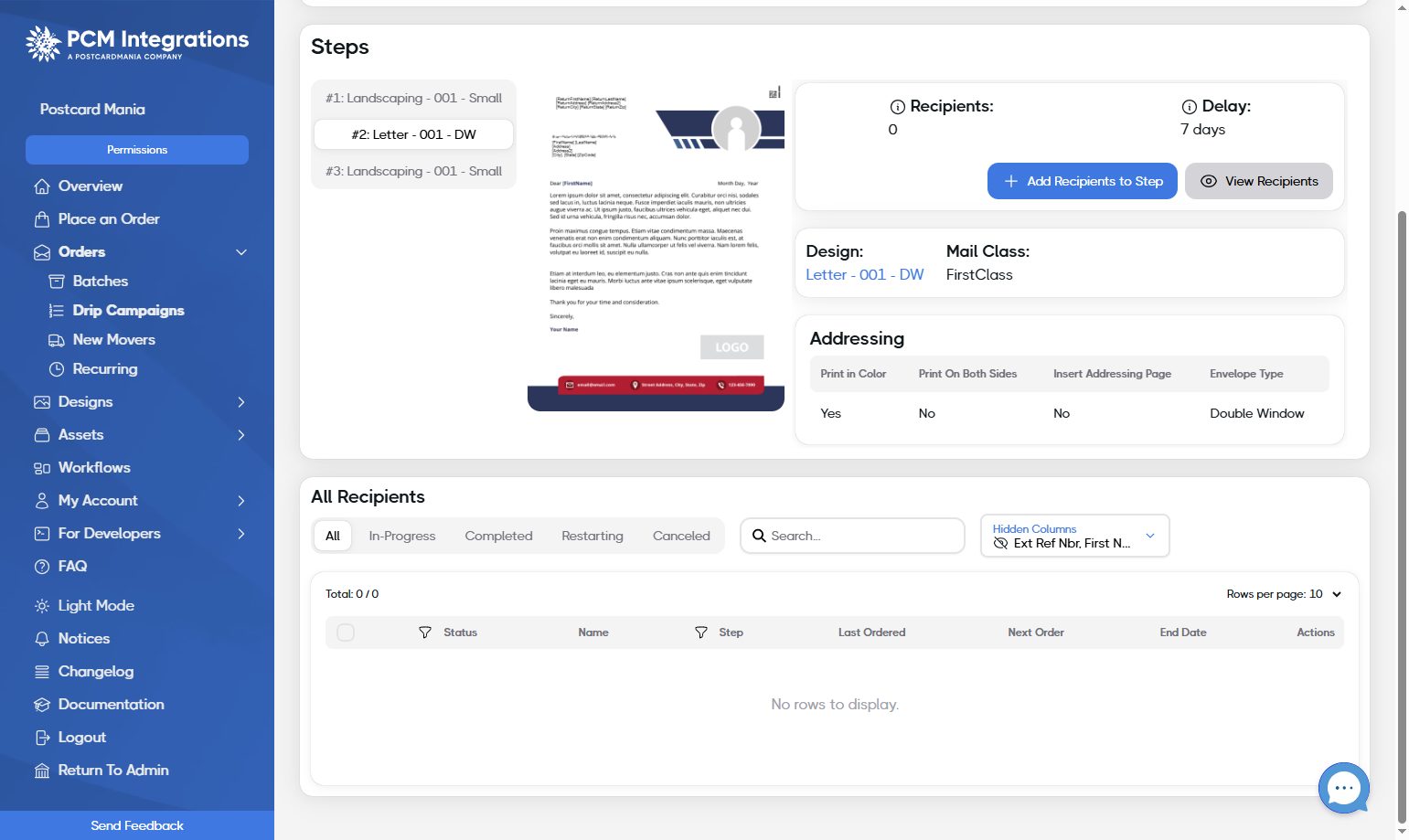Expand the For Developers submenu chevron
The height and width of the screenshot is (840, 1409).
pyautogui.click(x=241, y=534)
